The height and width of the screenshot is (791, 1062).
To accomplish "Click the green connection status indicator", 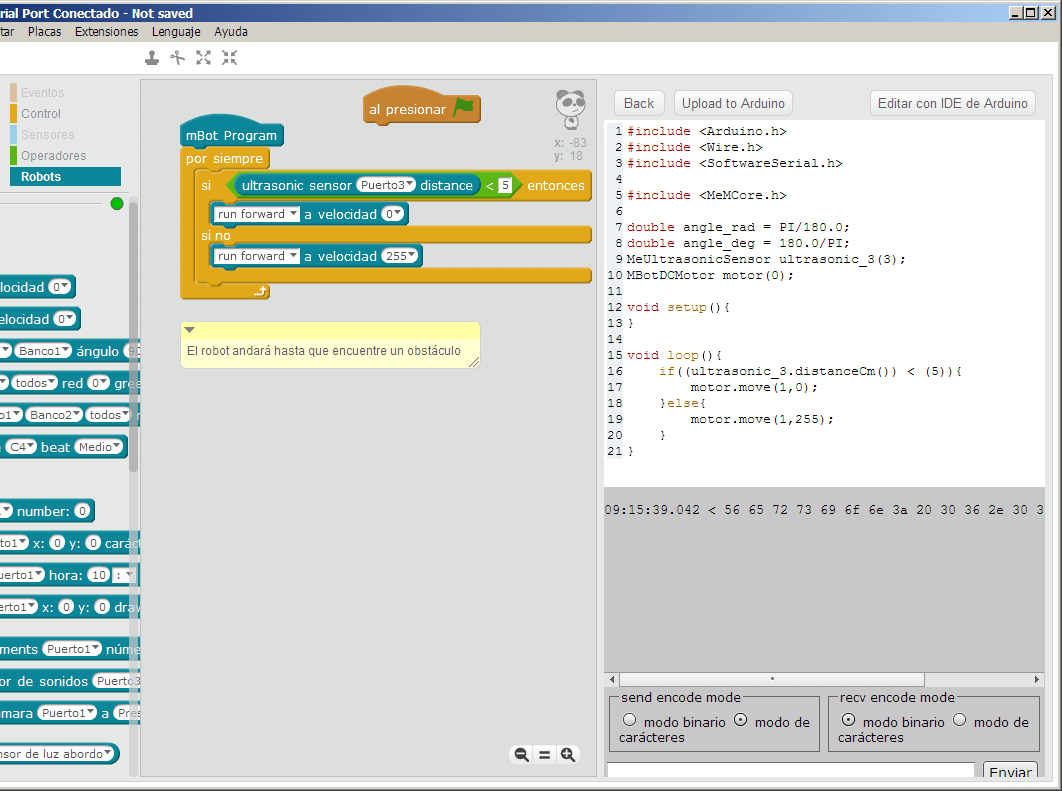I will click(117, 203).
